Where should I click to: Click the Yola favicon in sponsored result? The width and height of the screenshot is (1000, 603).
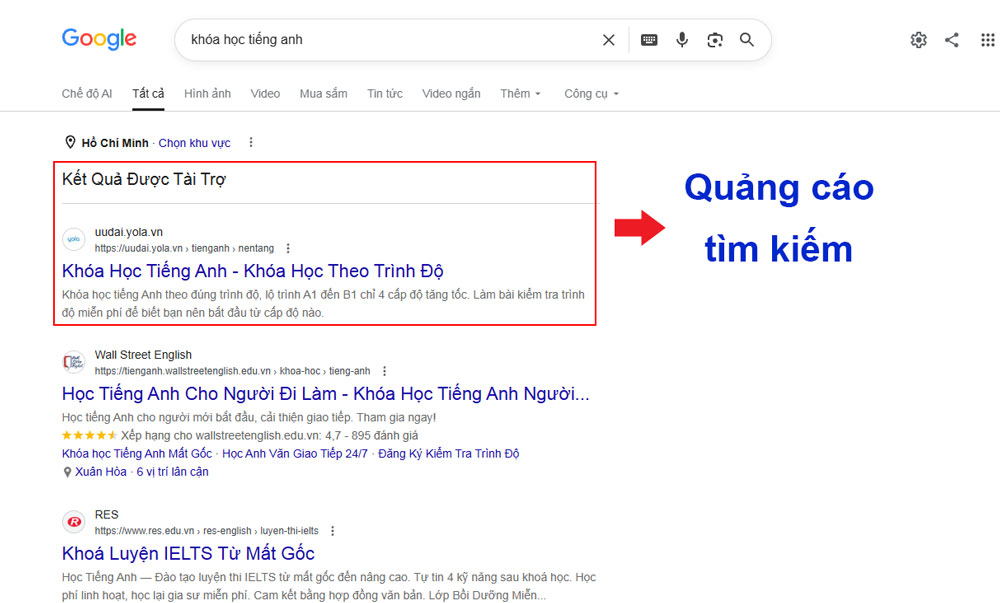pos(74,239)
